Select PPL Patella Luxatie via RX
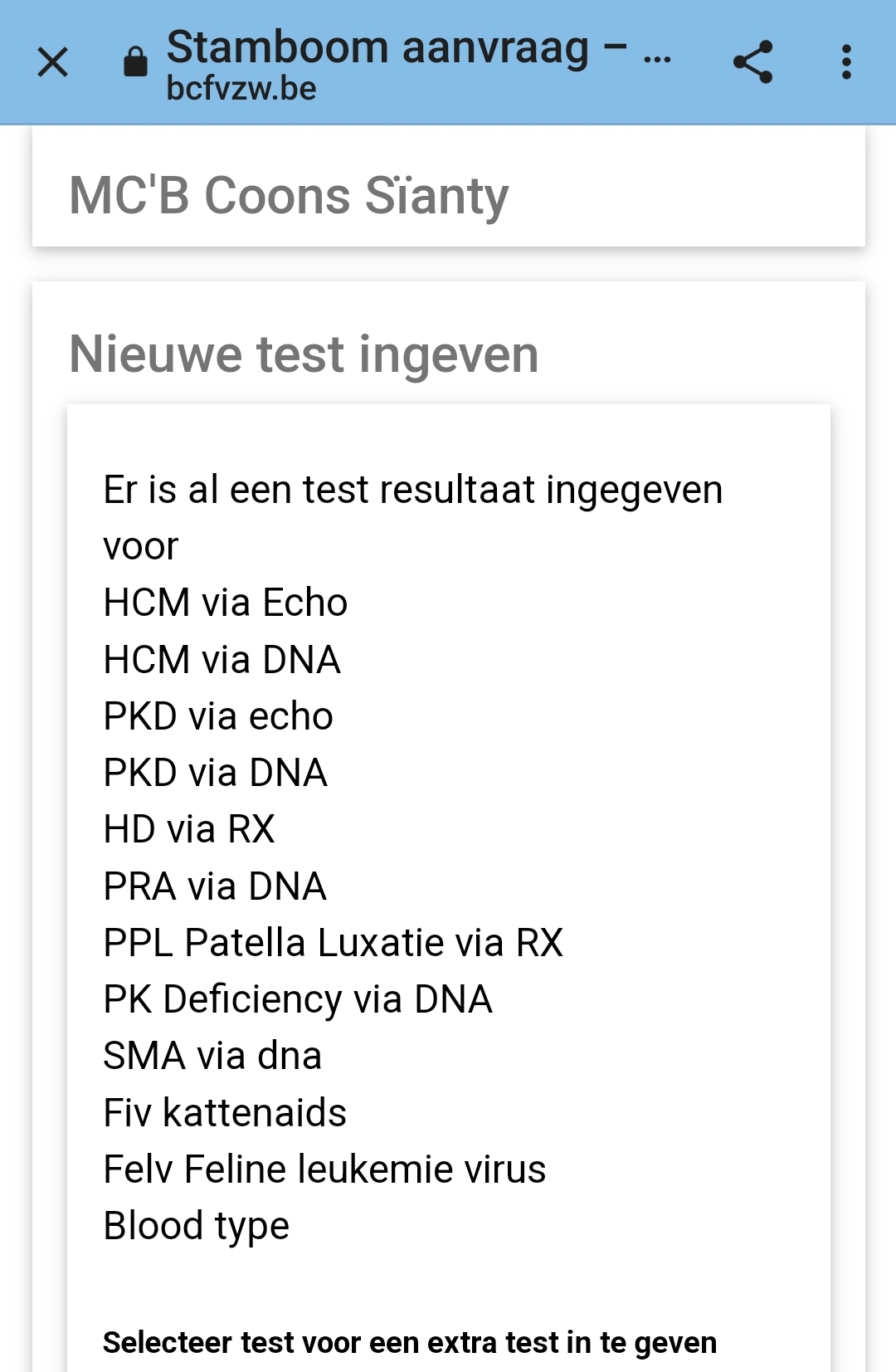896x1372 pixels. (x=333, y=943)
